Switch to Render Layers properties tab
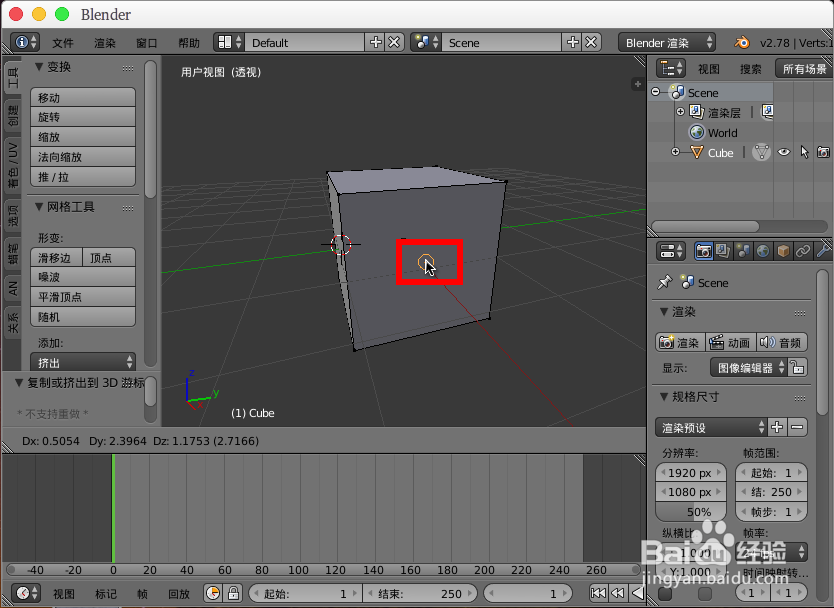 tap(723, 251)
